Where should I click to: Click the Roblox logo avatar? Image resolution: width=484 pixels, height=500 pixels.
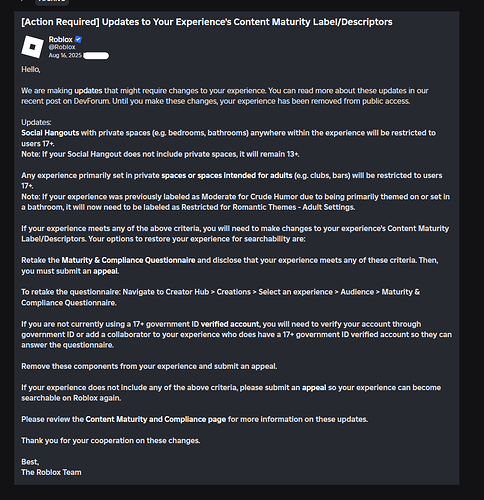click(32, 47)
